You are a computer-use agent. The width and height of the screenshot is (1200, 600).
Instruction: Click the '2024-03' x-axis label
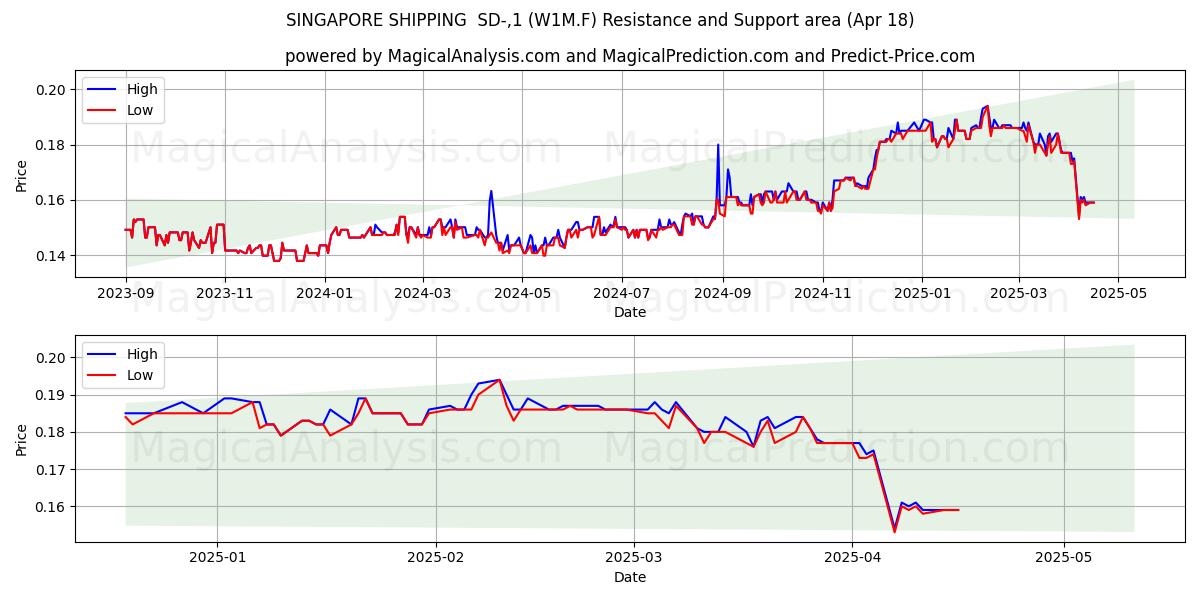click(423, 293)
